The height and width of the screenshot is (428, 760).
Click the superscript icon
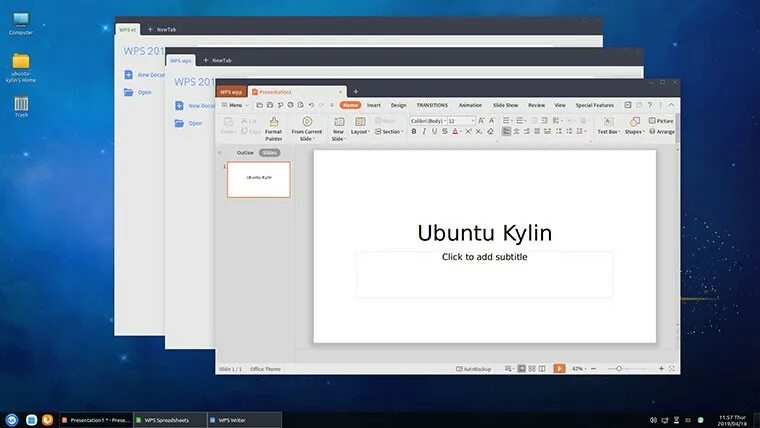coord(468,131)
